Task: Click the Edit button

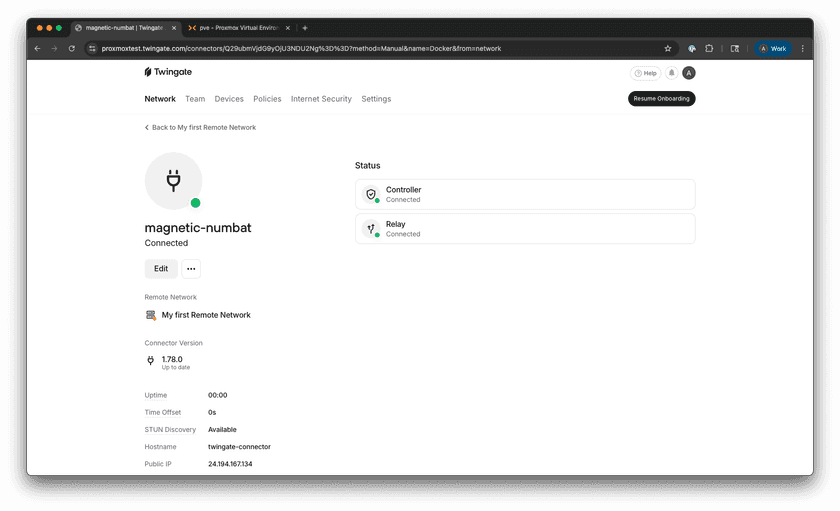Action: click(161, 269)
